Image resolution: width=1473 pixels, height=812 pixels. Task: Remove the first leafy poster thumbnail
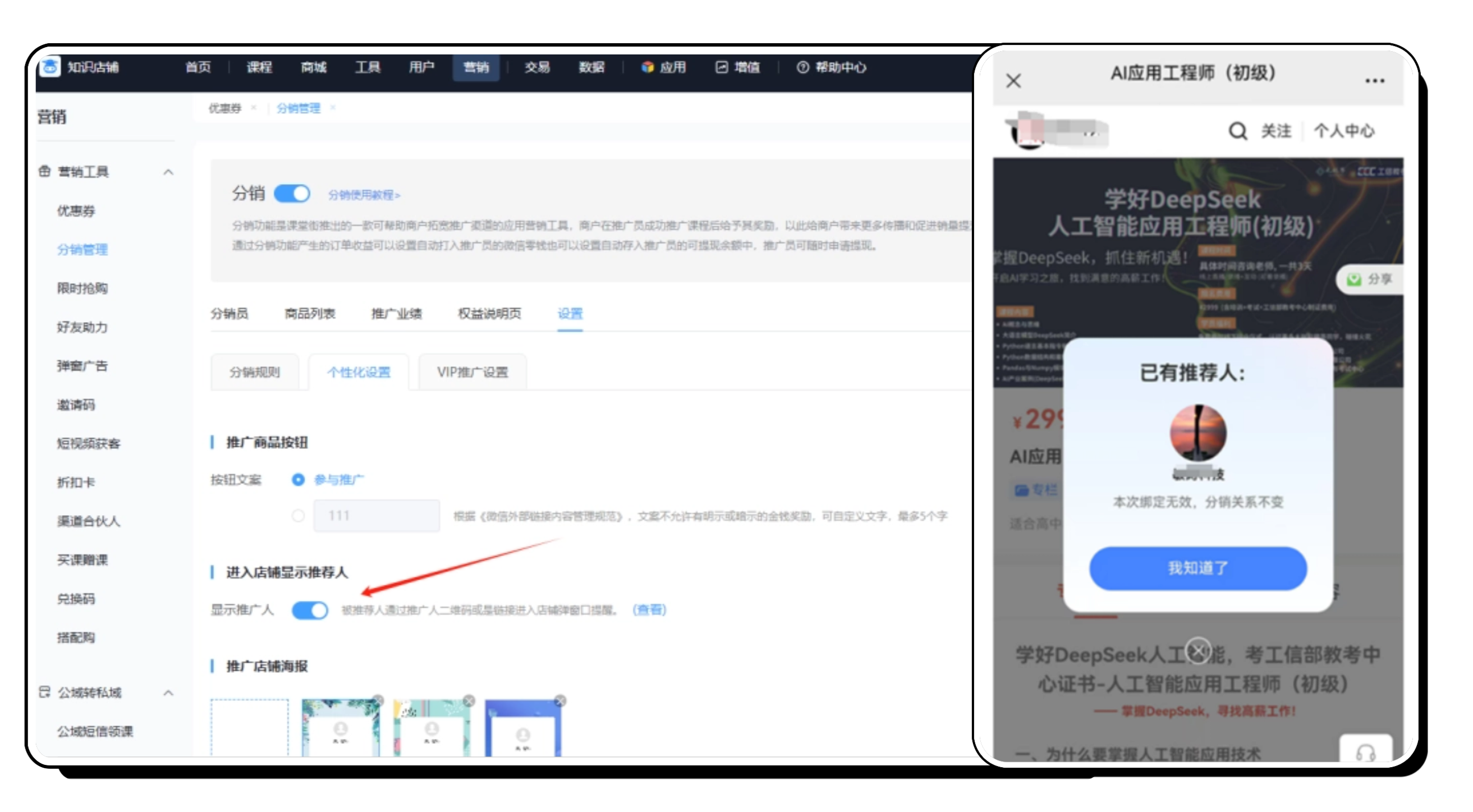coord(378,700)
